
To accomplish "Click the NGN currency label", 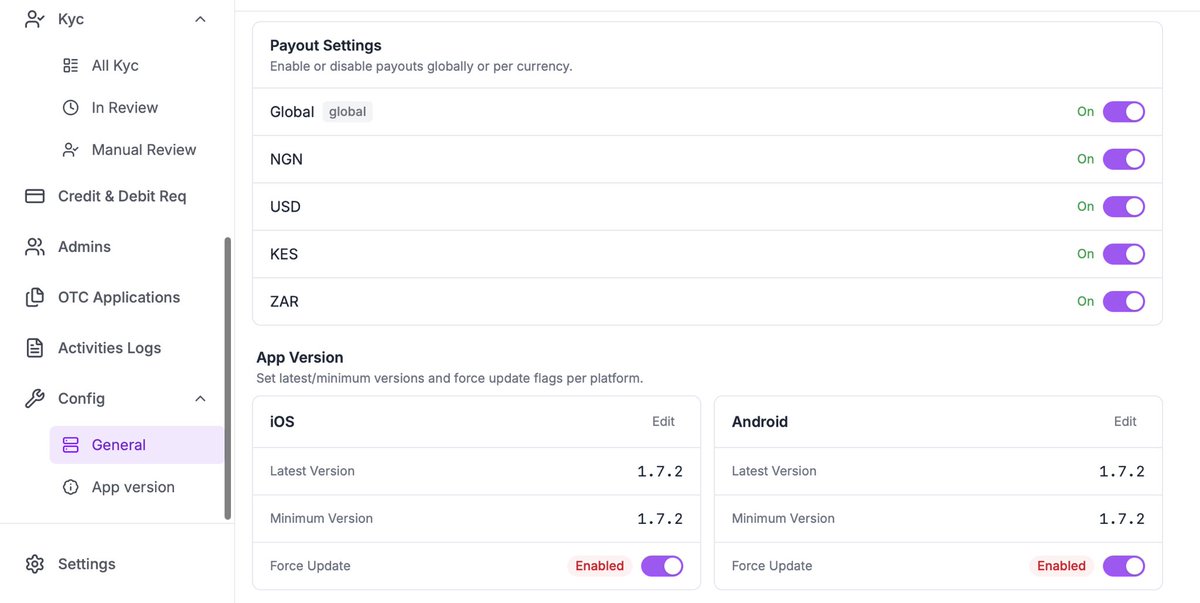I will pyautogui.click(x=286, y=159).
